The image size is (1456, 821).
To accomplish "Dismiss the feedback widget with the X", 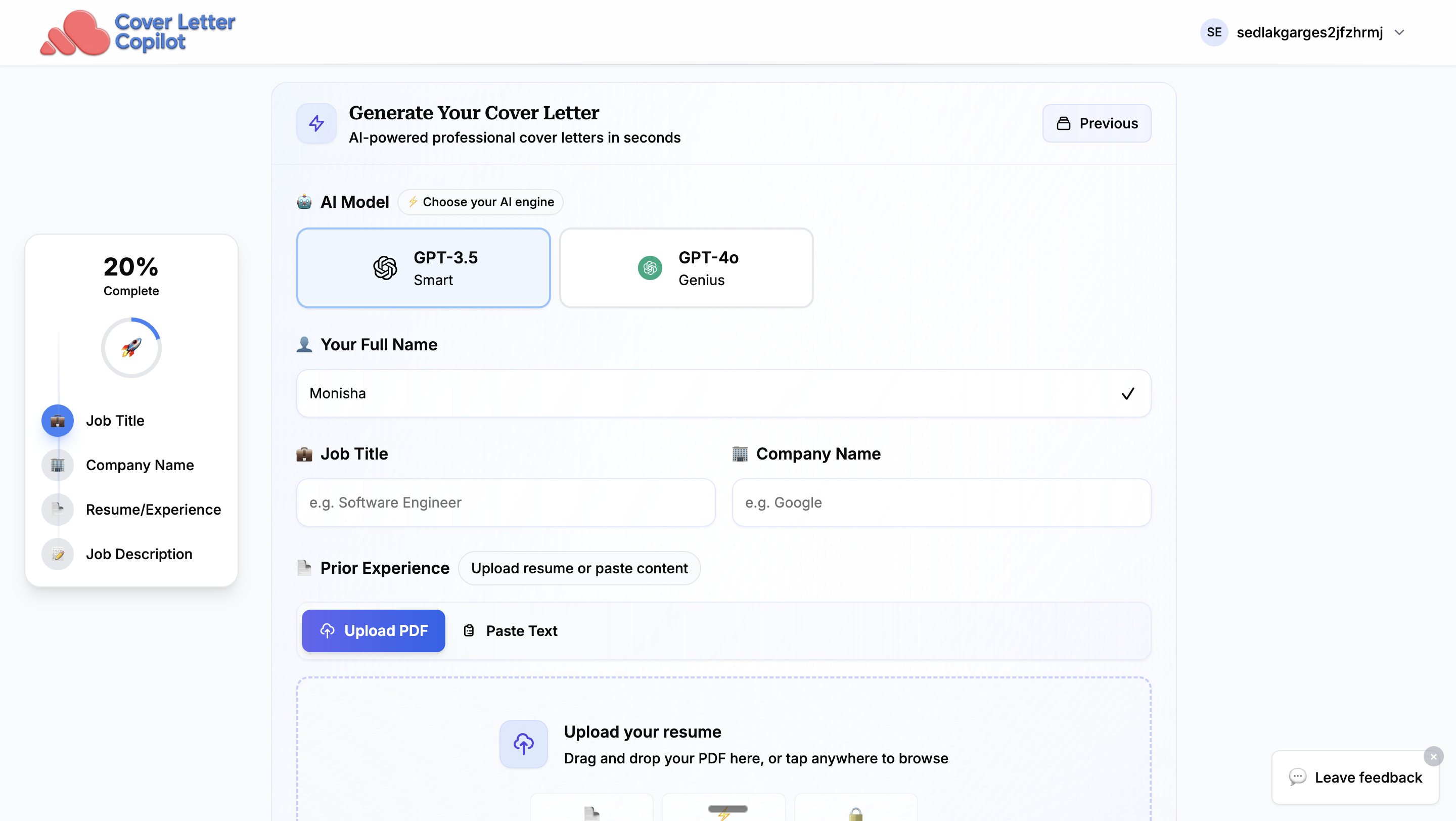I will click(x=1433, y=757).
